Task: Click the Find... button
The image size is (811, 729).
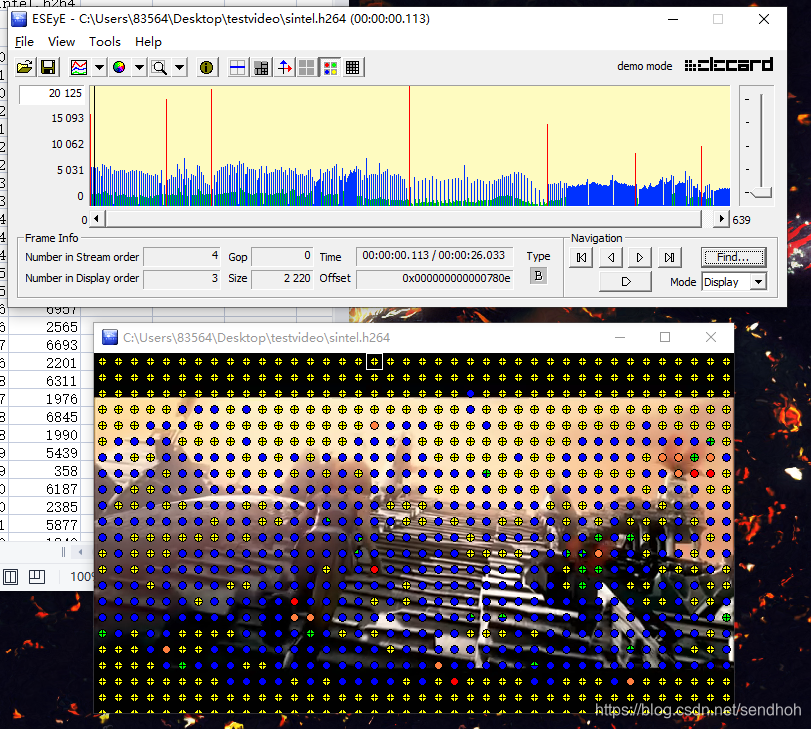Action: click(x=733, y=257)
